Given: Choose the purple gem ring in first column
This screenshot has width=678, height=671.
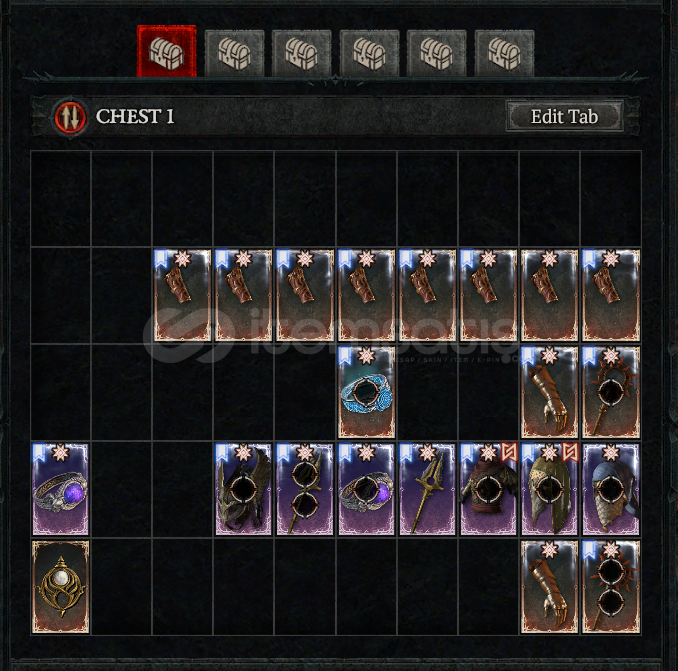Looking at the screenshot, I should tap(61, 489).
